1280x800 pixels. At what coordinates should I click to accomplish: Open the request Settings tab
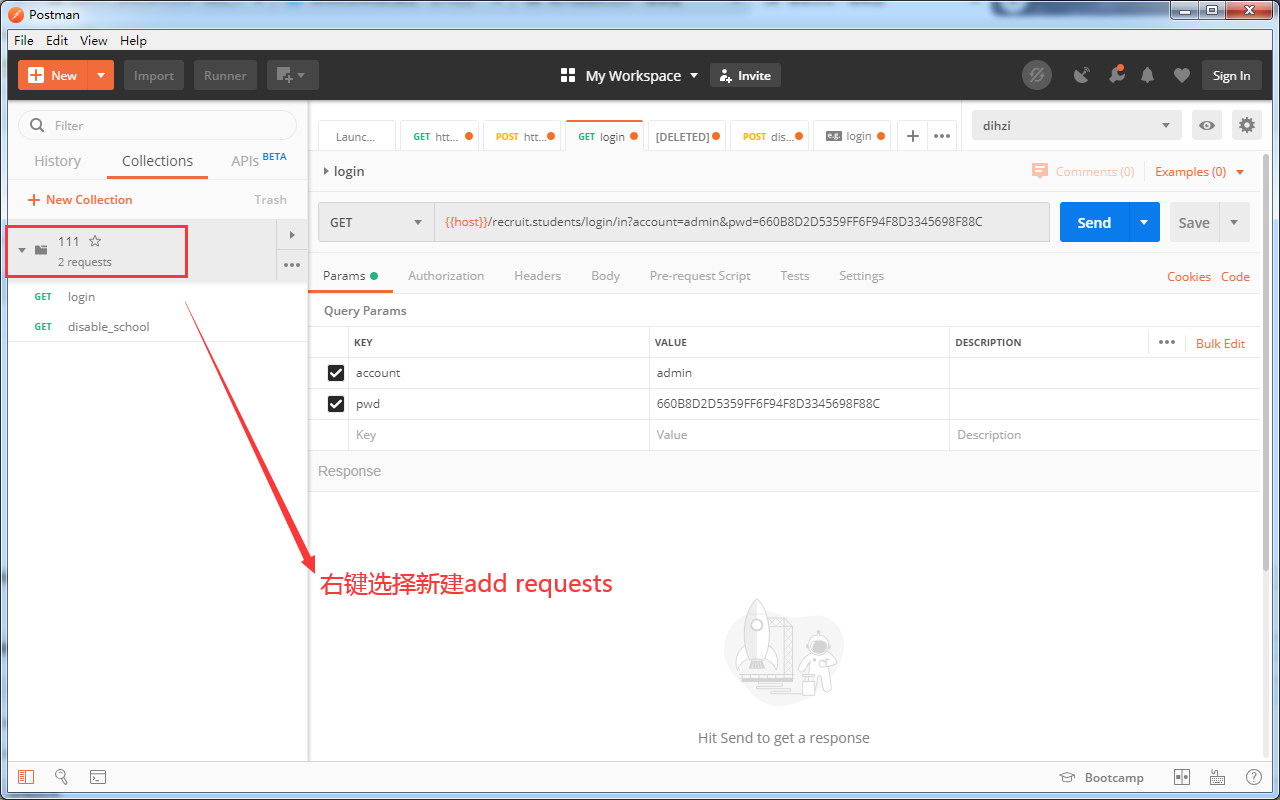(861, 275)
